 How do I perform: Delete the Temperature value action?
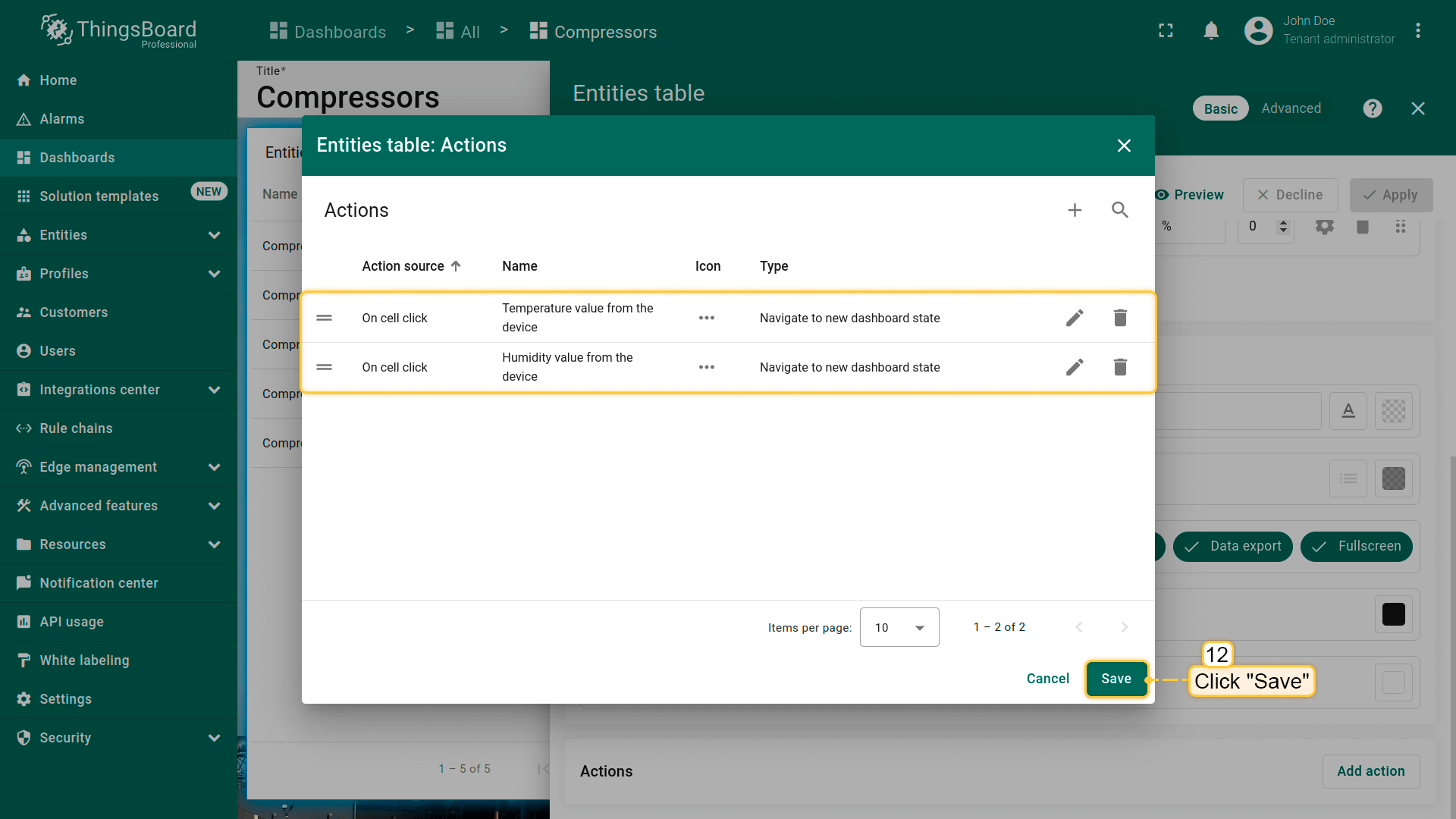(x=1120, y=318)
